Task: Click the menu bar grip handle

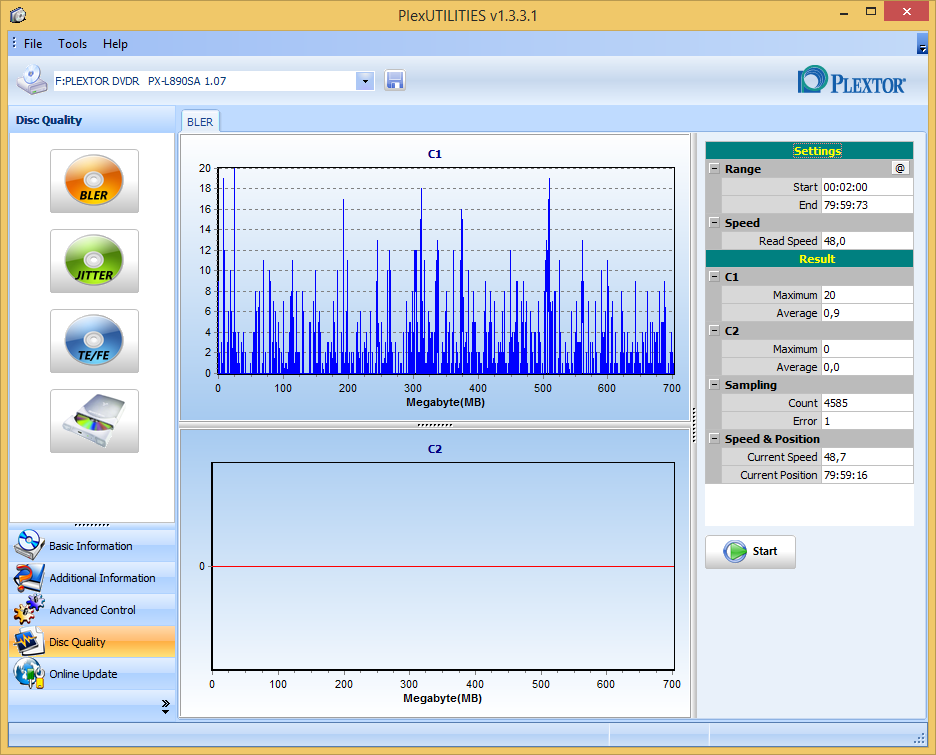Action: coord(14,43)
